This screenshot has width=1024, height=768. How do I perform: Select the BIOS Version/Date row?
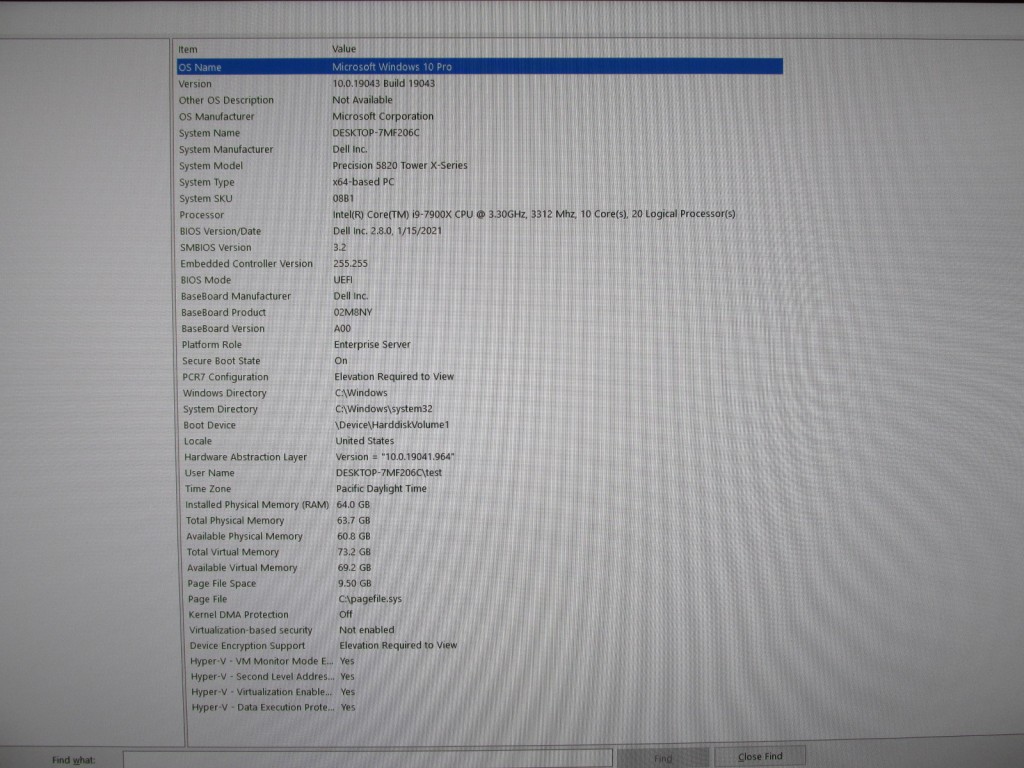click(479, 231)
